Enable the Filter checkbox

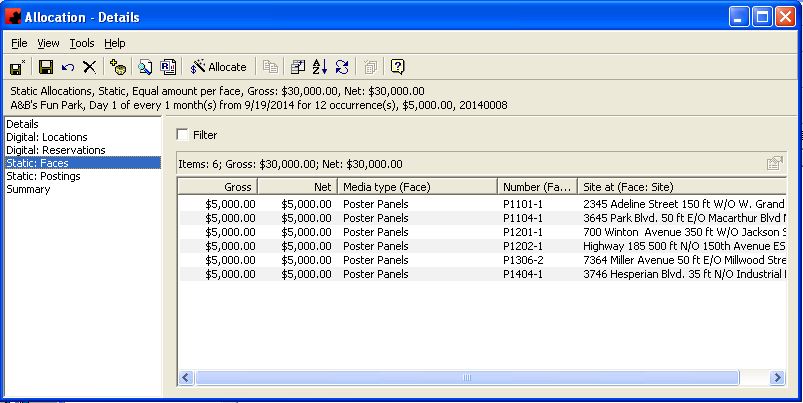182,135
